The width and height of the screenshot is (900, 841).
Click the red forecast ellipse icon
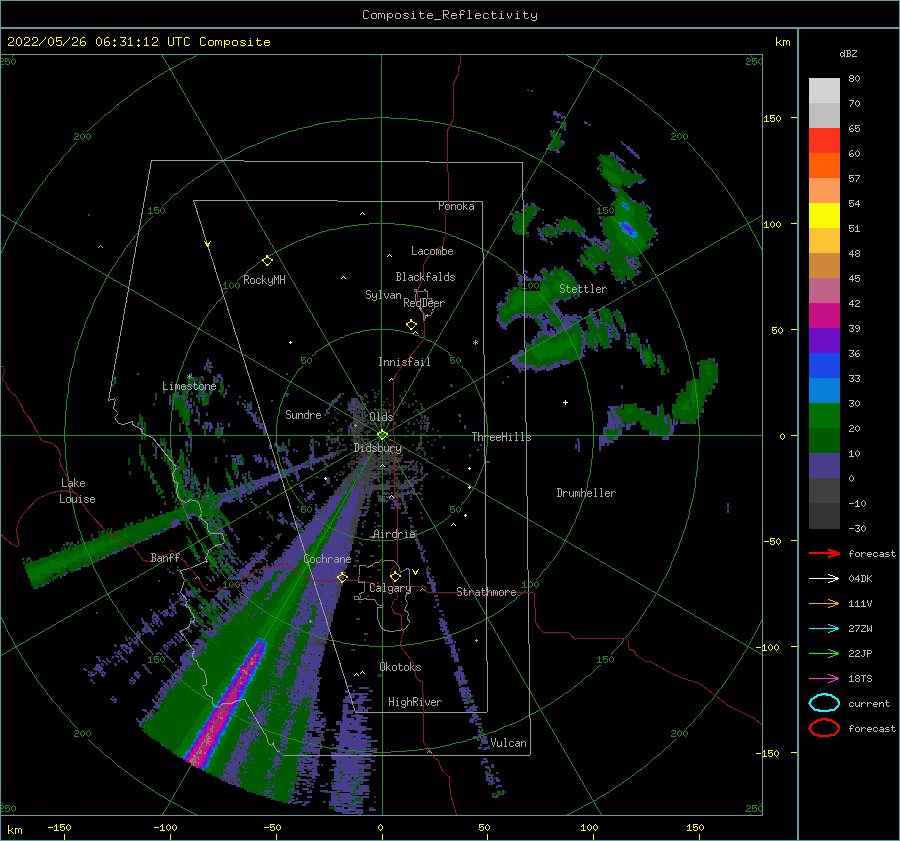pyautogui.click(x=824, y=728)
